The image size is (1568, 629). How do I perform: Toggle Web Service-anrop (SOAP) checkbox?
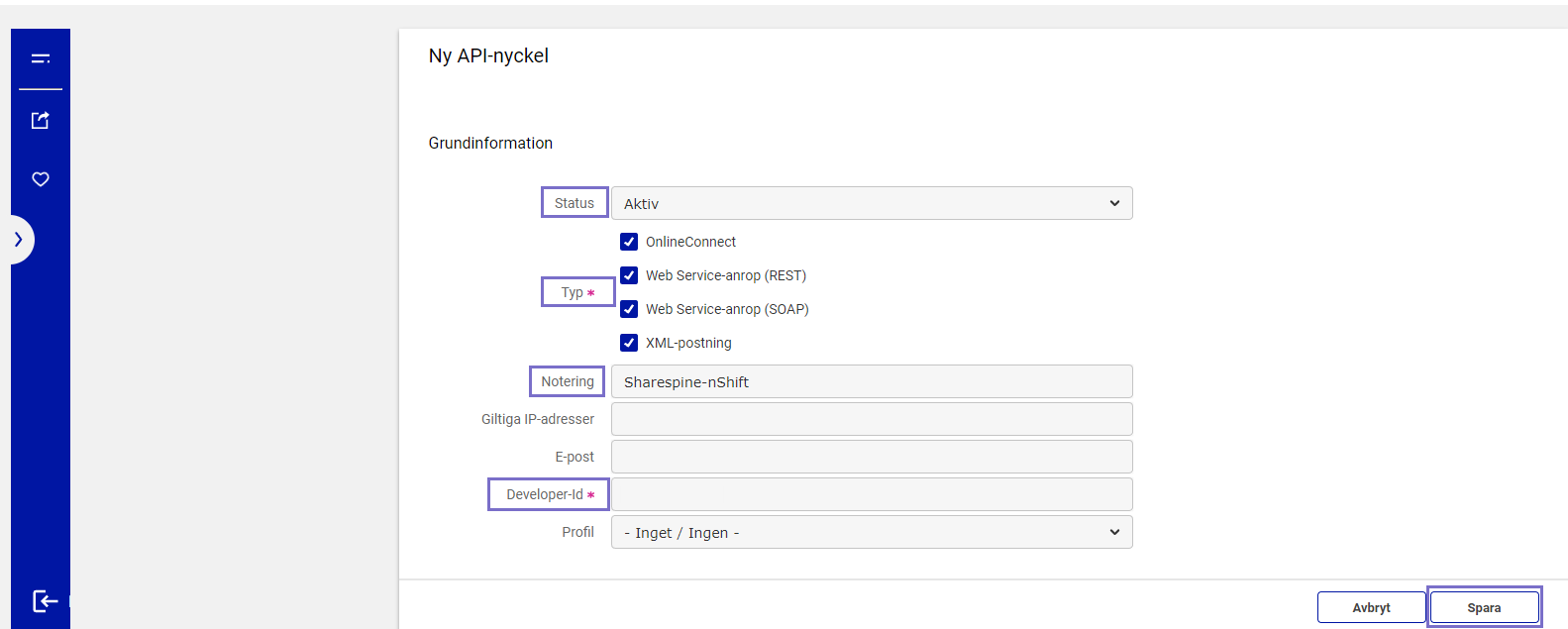click(629, 309)
